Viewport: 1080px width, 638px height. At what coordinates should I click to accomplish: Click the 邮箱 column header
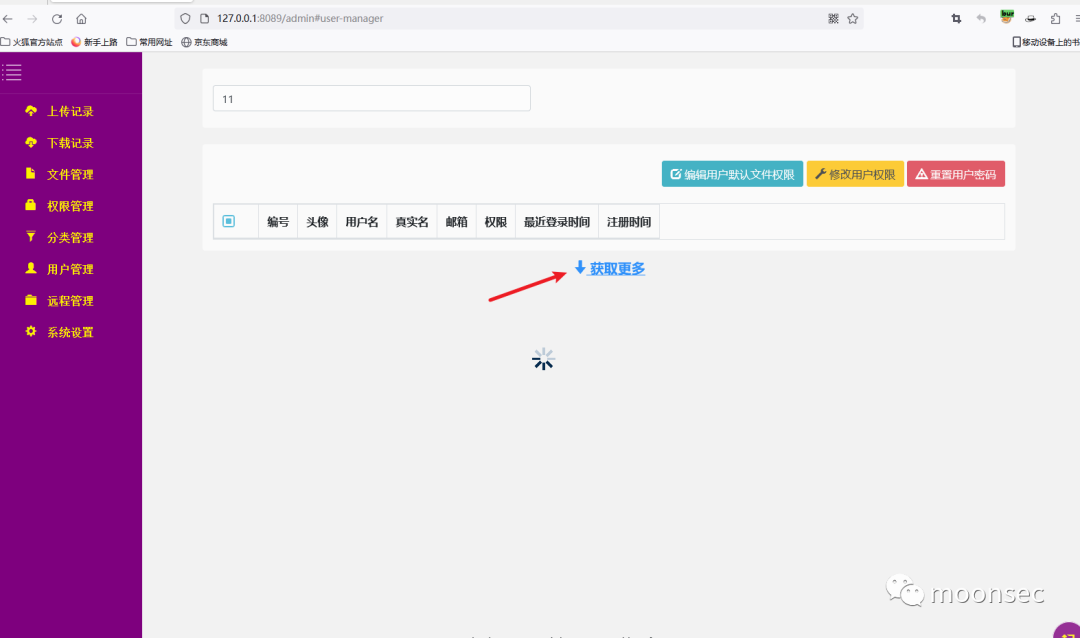(457, 222)
